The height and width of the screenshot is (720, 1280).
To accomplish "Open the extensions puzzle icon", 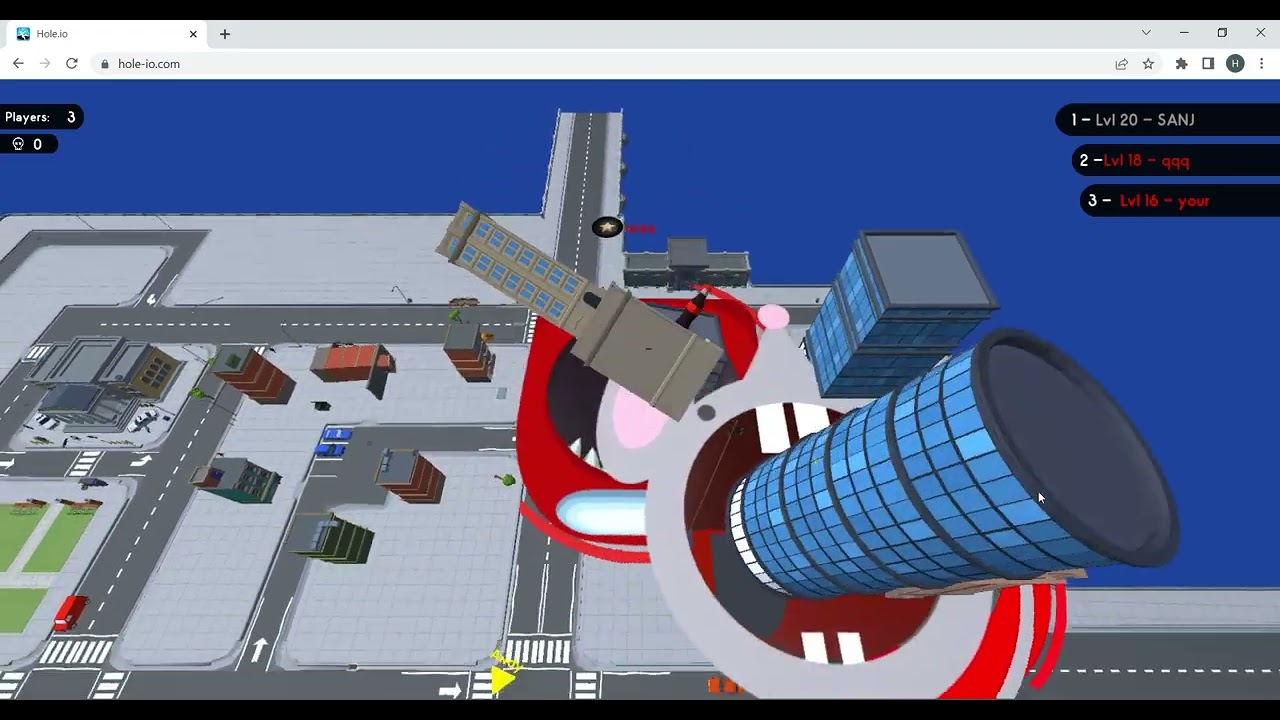I will [x=1181, y=64].
